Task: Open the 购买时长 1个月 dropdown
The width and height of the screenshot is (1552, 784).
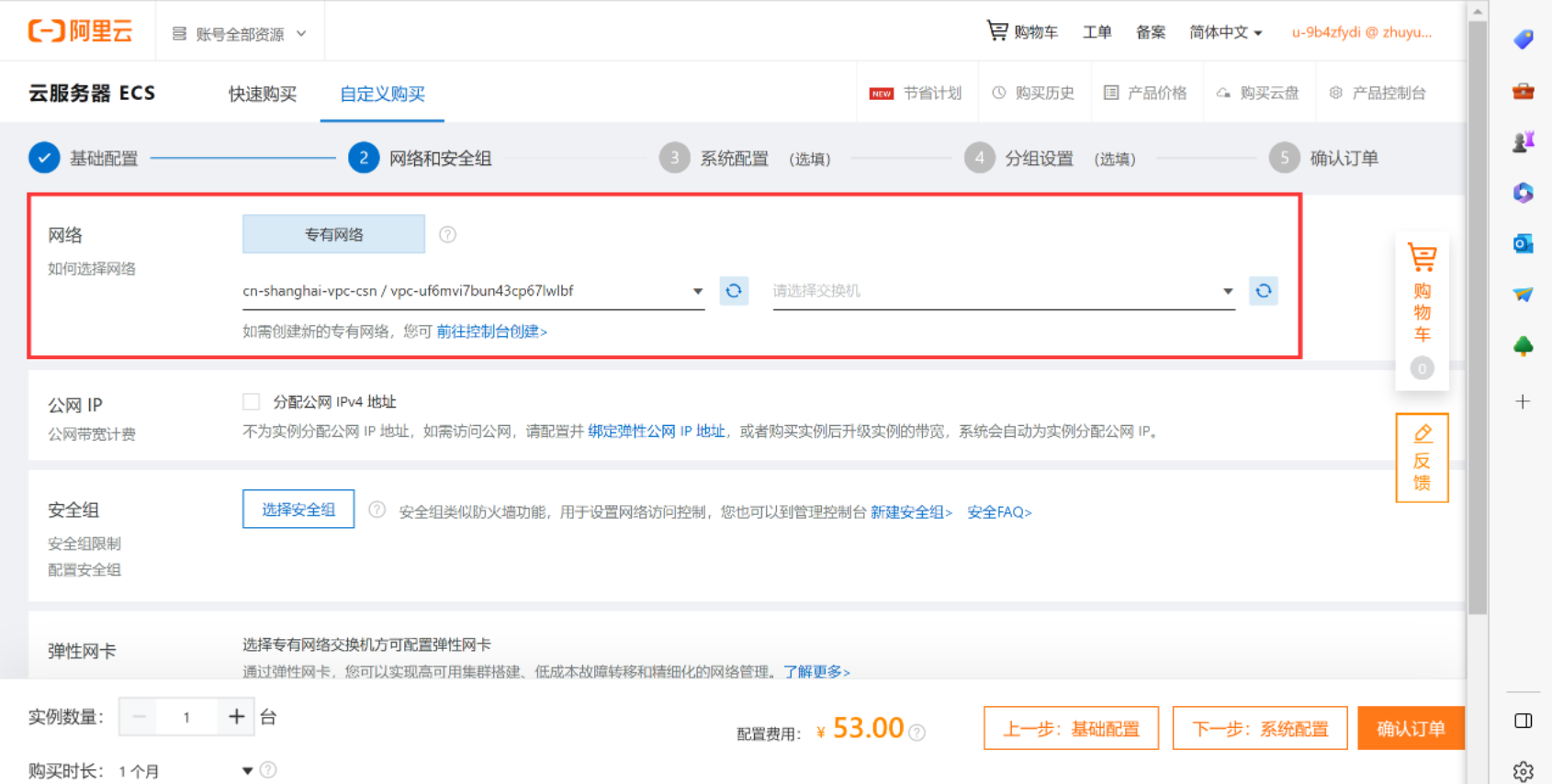Action: (186, 771)
